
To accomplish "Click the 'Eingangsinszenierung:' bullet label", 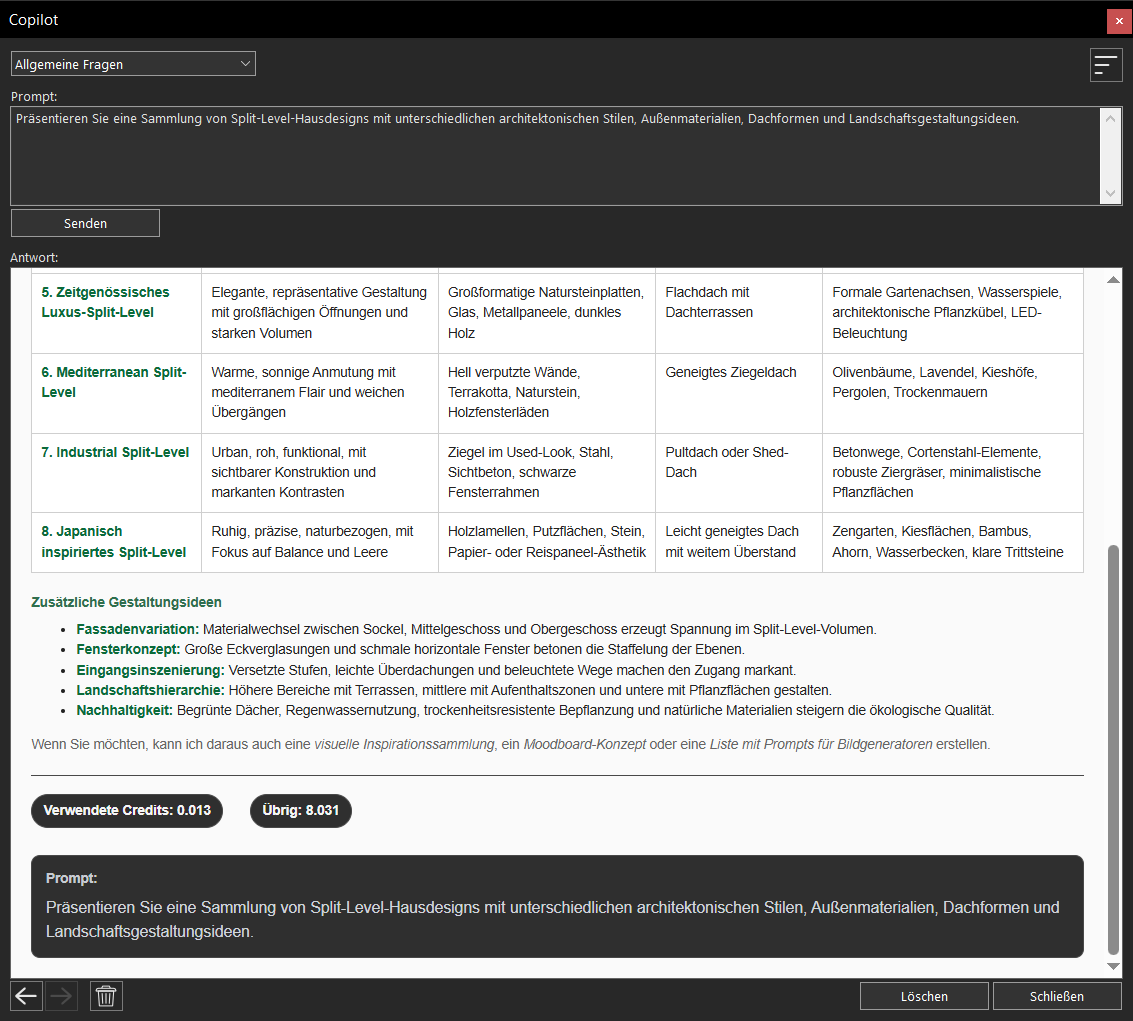I will (x=150, y=671).
